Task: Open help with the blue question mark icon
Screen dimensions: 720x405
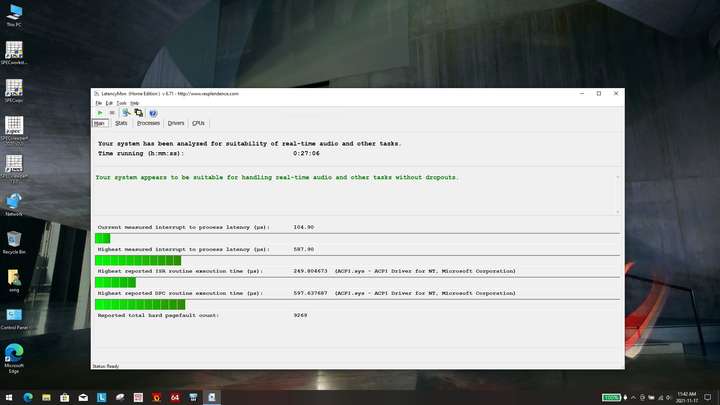Action: [153, 113]
